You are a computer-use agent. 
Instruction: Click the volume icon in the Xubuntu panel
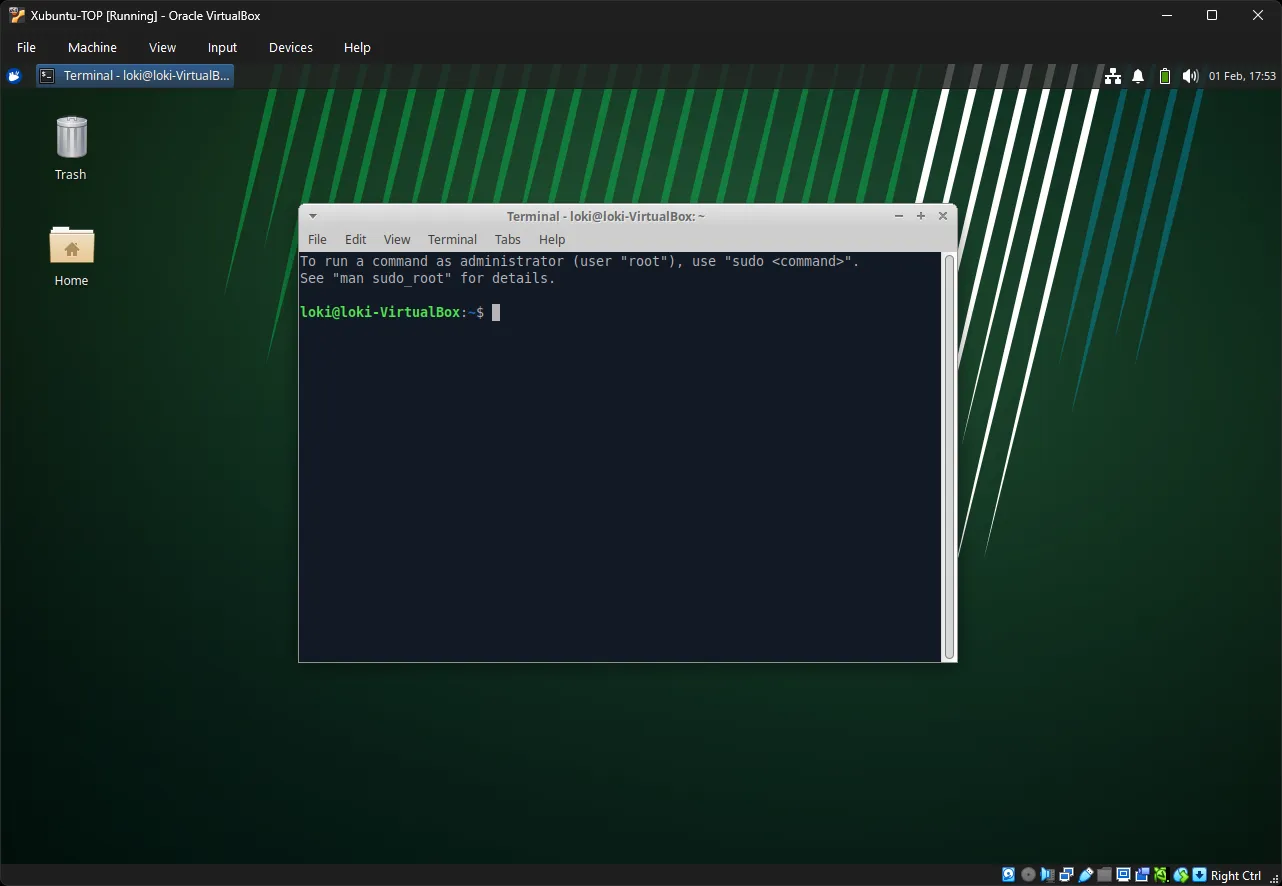(1190, 75)
